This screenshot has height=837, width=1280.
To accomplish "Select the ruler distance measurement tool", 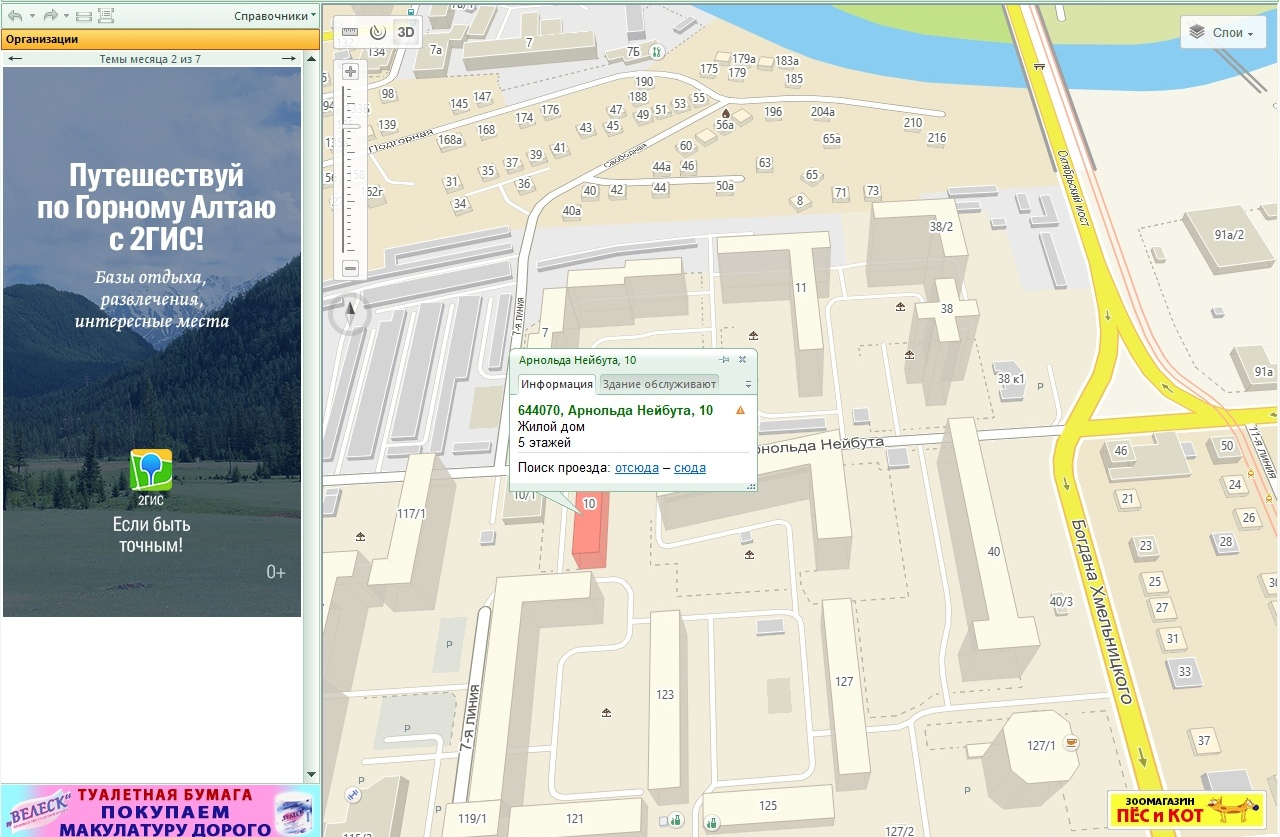I will pyautogui.click(x=349, y=32).
